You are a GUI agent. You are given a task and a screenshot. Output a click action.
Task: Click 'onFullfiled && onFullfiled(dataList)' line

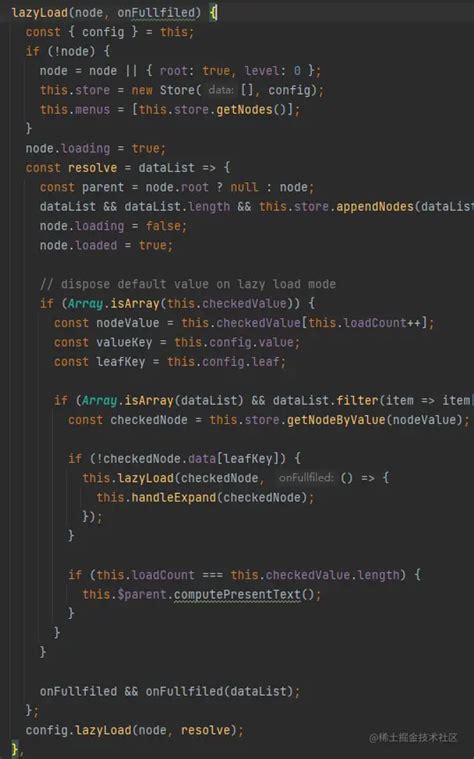[x=170, y=691]
